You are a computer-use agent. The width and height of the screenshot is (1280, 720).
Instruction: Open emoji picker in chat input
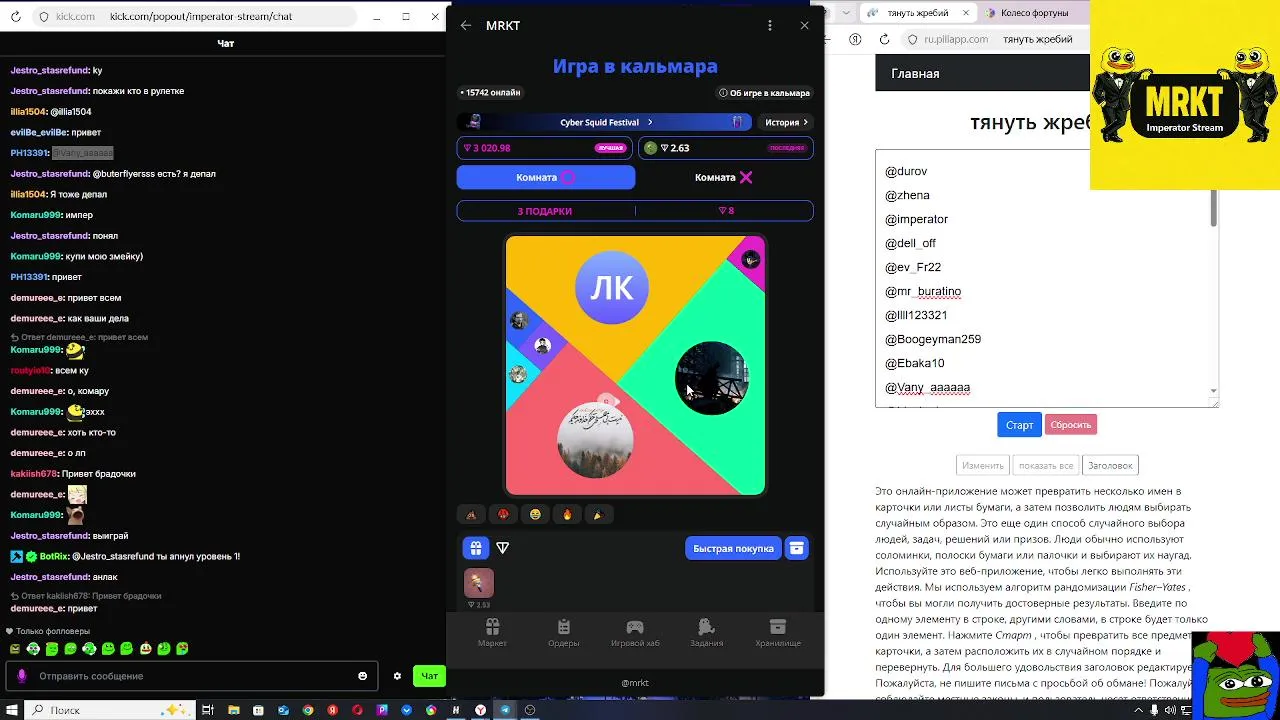pos(362,676)
